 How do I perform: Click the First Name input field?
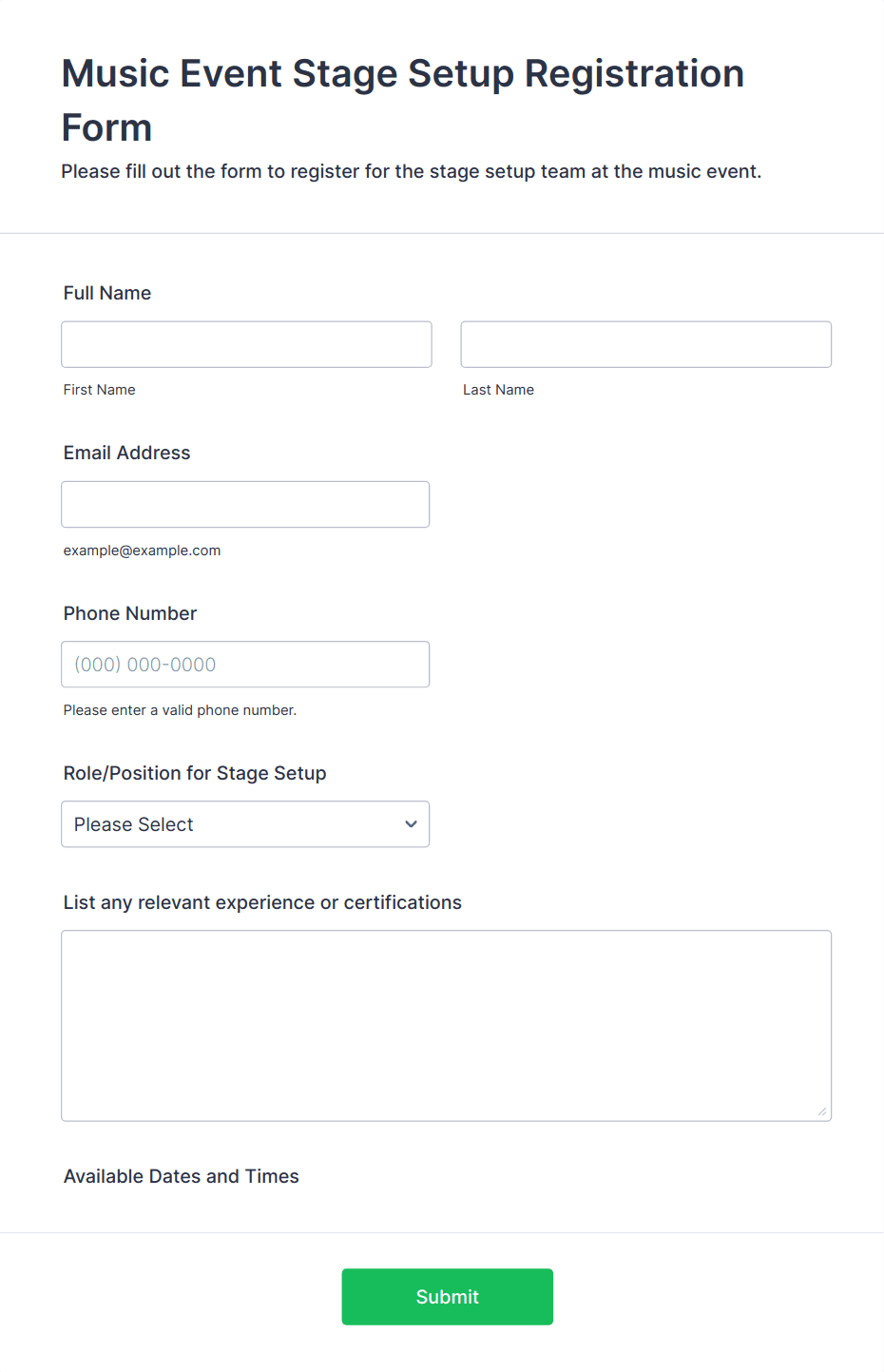click(x=246, y=344)
